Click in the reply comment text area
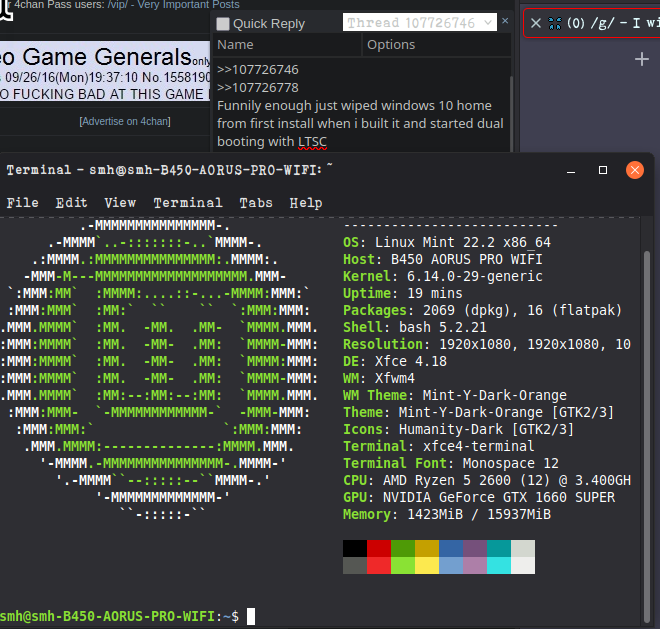Image resolution: width=660 pixels, height=629 pixels. (x=362, y=105)
